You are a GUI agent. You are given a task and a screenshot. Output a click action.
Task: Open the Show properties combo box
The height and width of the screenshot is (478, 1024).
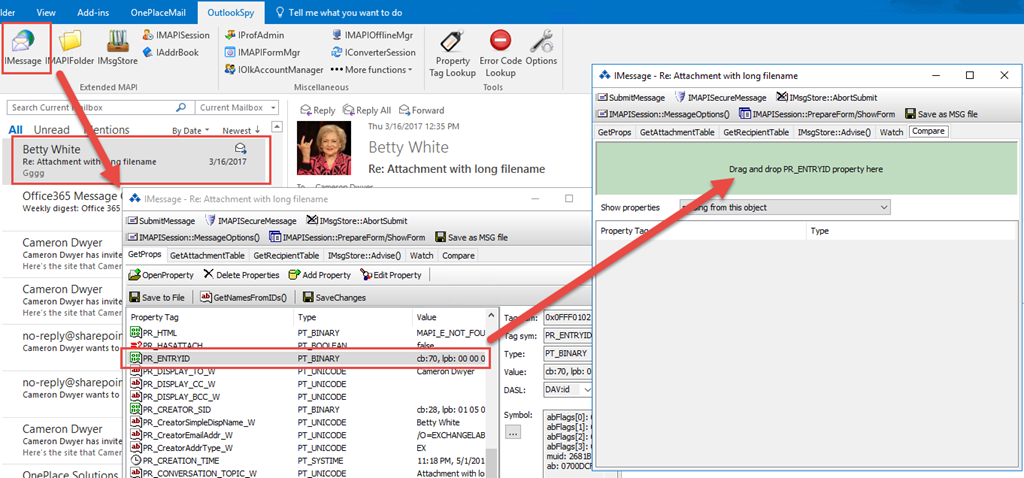coord(784,207)
